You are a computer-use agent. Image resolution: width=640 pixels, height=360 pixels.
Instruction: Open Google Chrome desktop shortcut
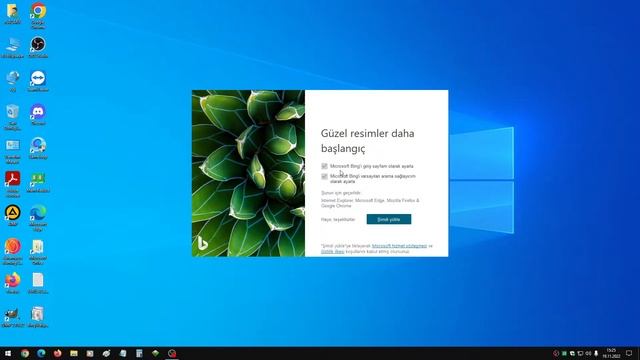(38, 15)
